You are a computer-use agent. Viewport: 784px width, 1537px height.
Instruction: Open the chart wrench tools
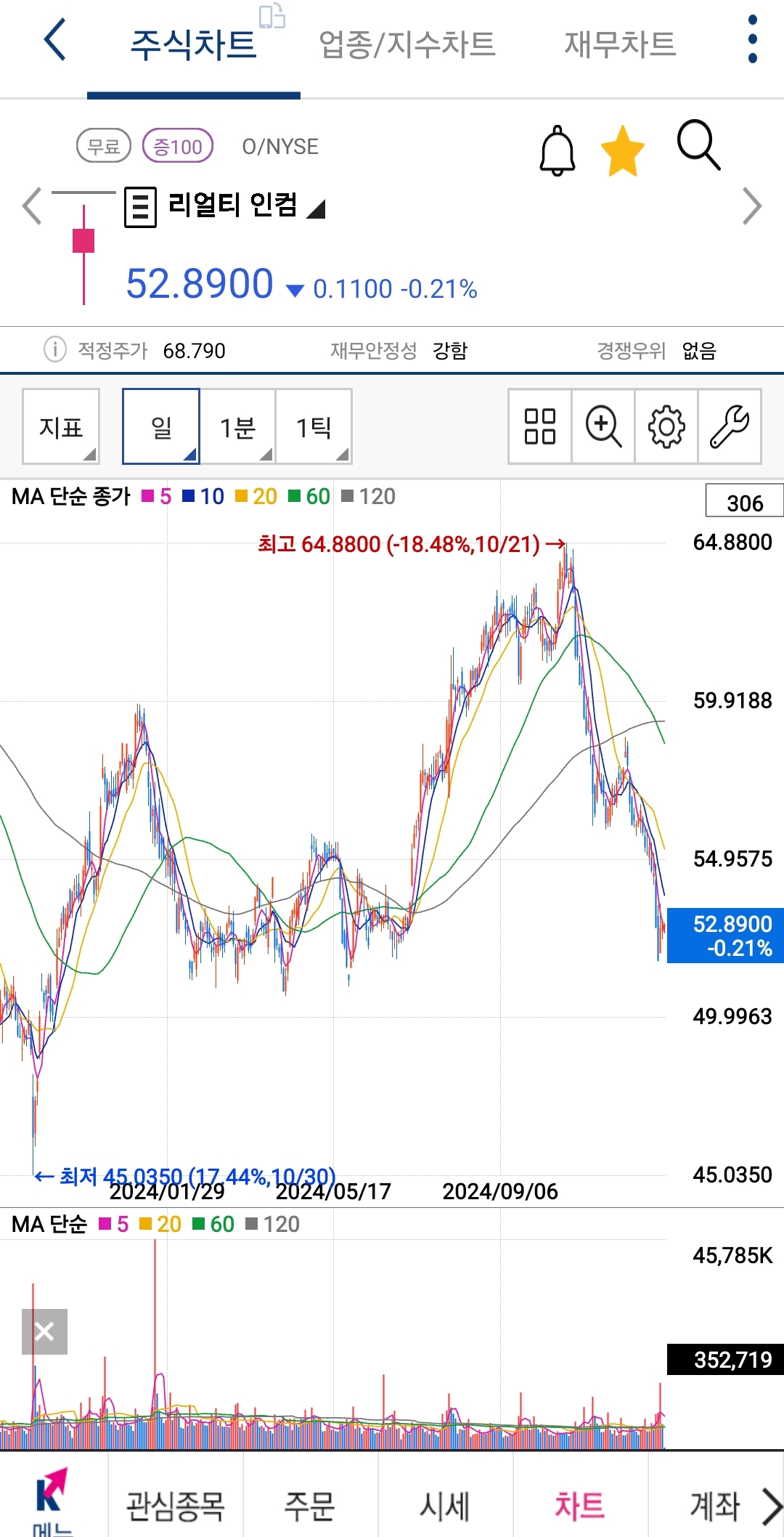coord(730,426)
